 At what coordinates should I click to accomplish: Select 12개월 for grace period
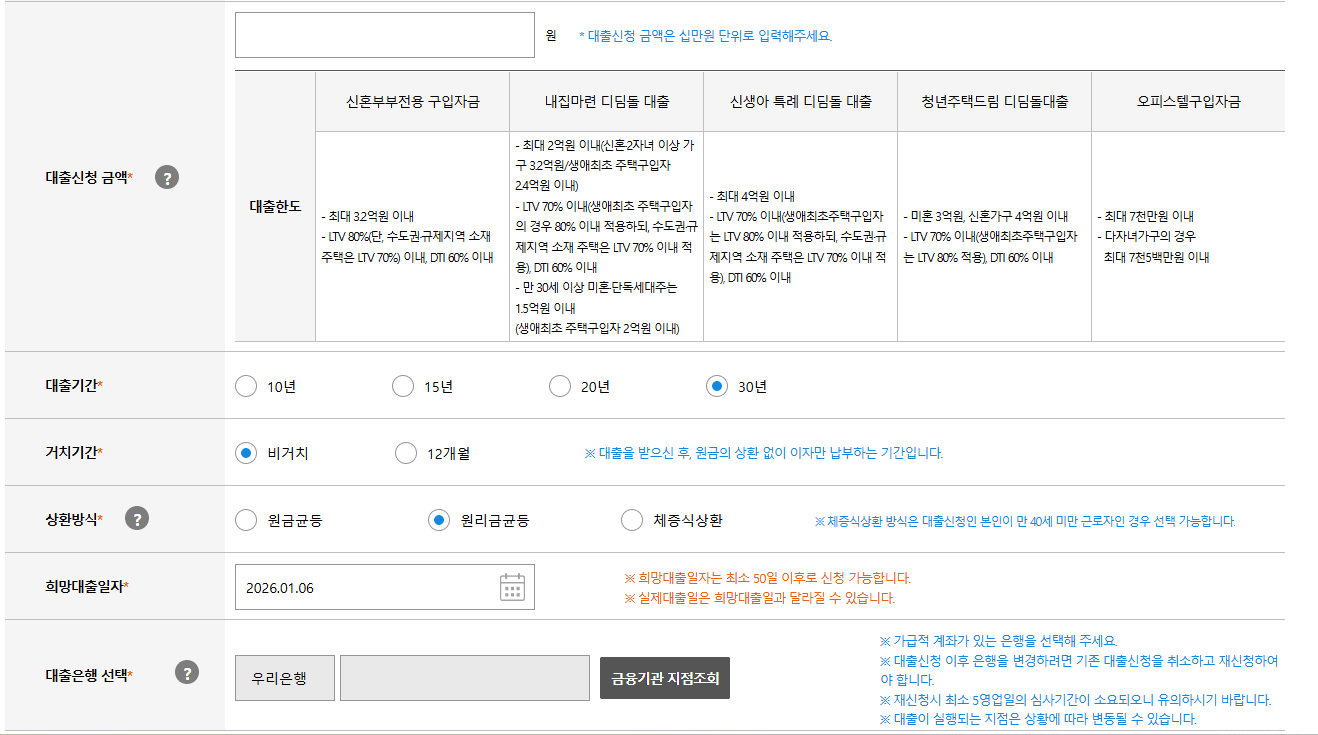click(x=406, y=452)
